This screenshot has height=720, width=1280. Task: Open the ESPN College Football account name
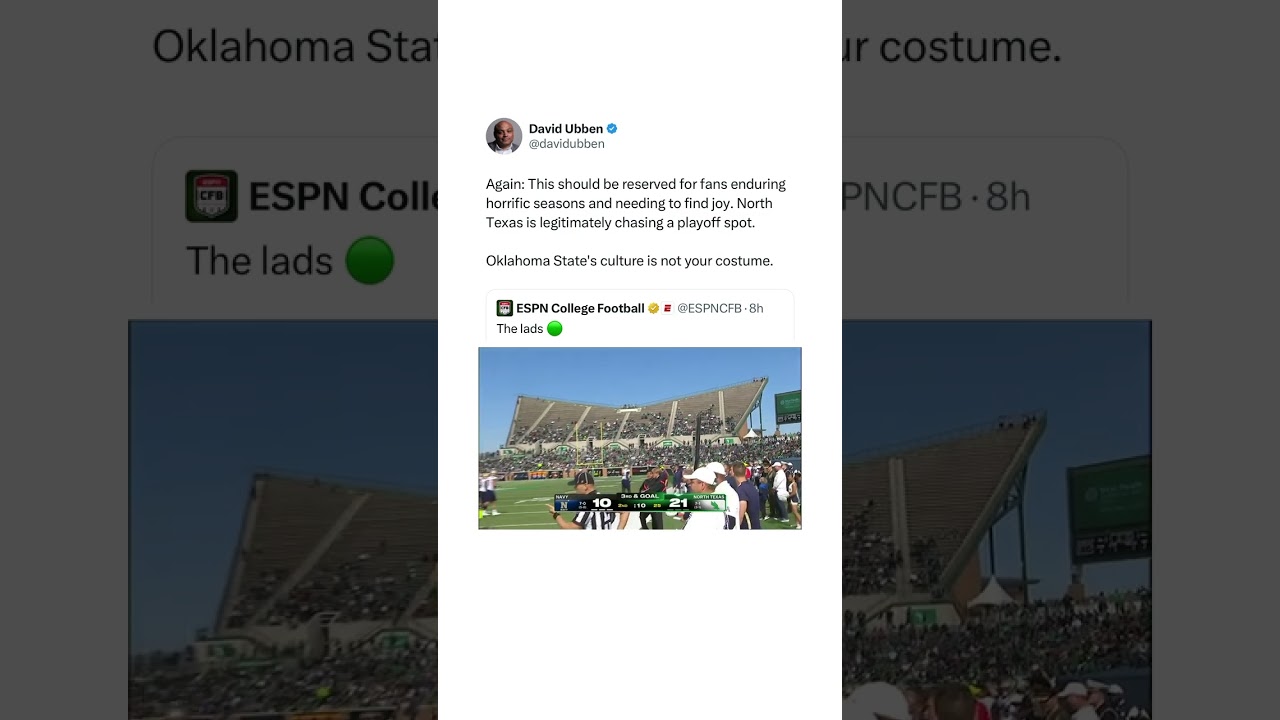click(x=580, y=308)
